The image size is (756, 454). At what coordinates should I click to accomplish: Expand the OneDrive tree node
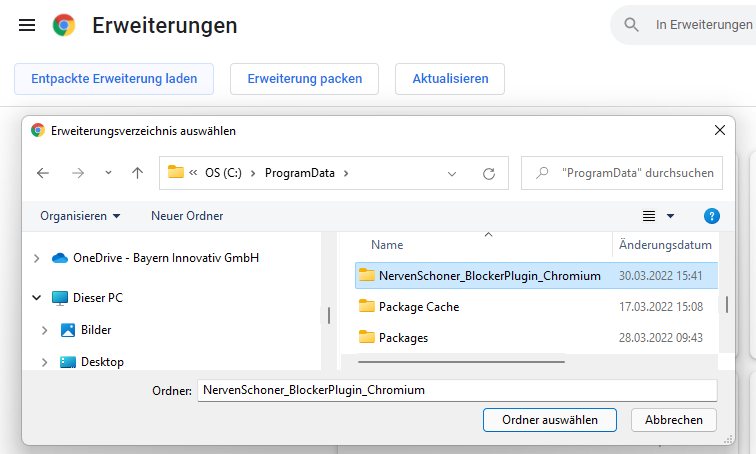pos(37,258)
